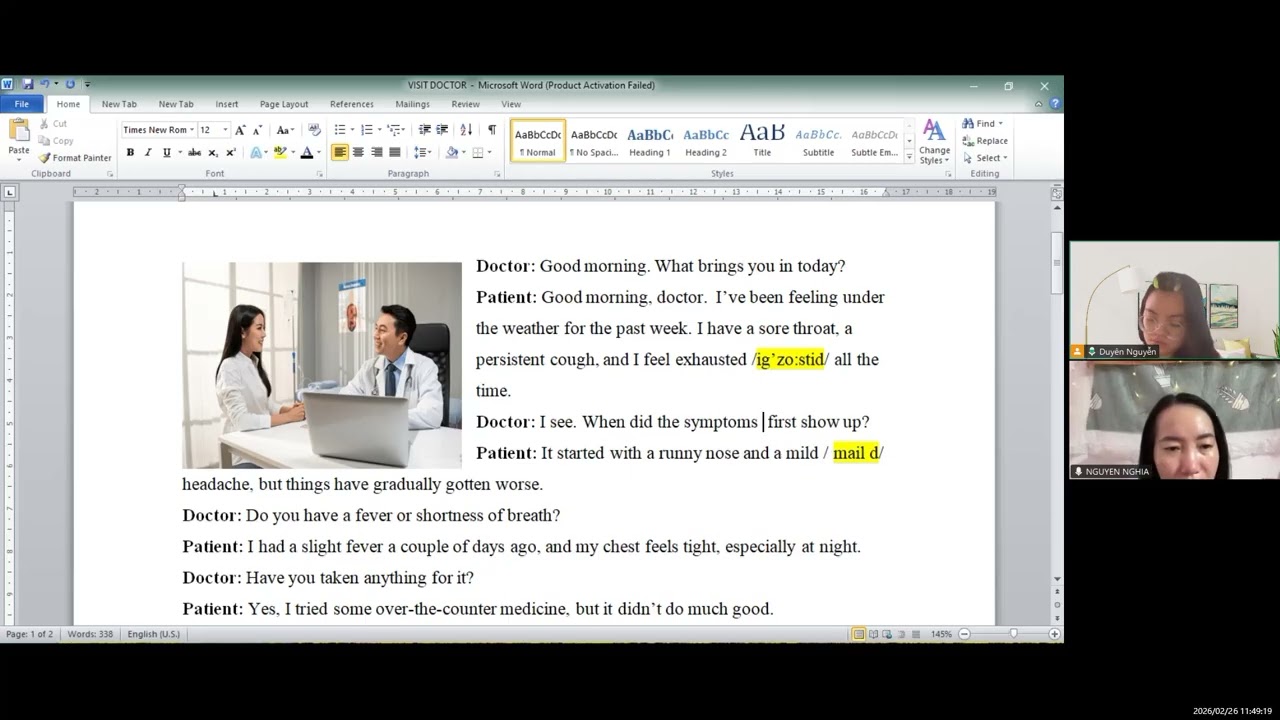1280x720 pixels.
Task: Toggle Italic formatting
Action: pyautogui.click(x=148, y=153)
